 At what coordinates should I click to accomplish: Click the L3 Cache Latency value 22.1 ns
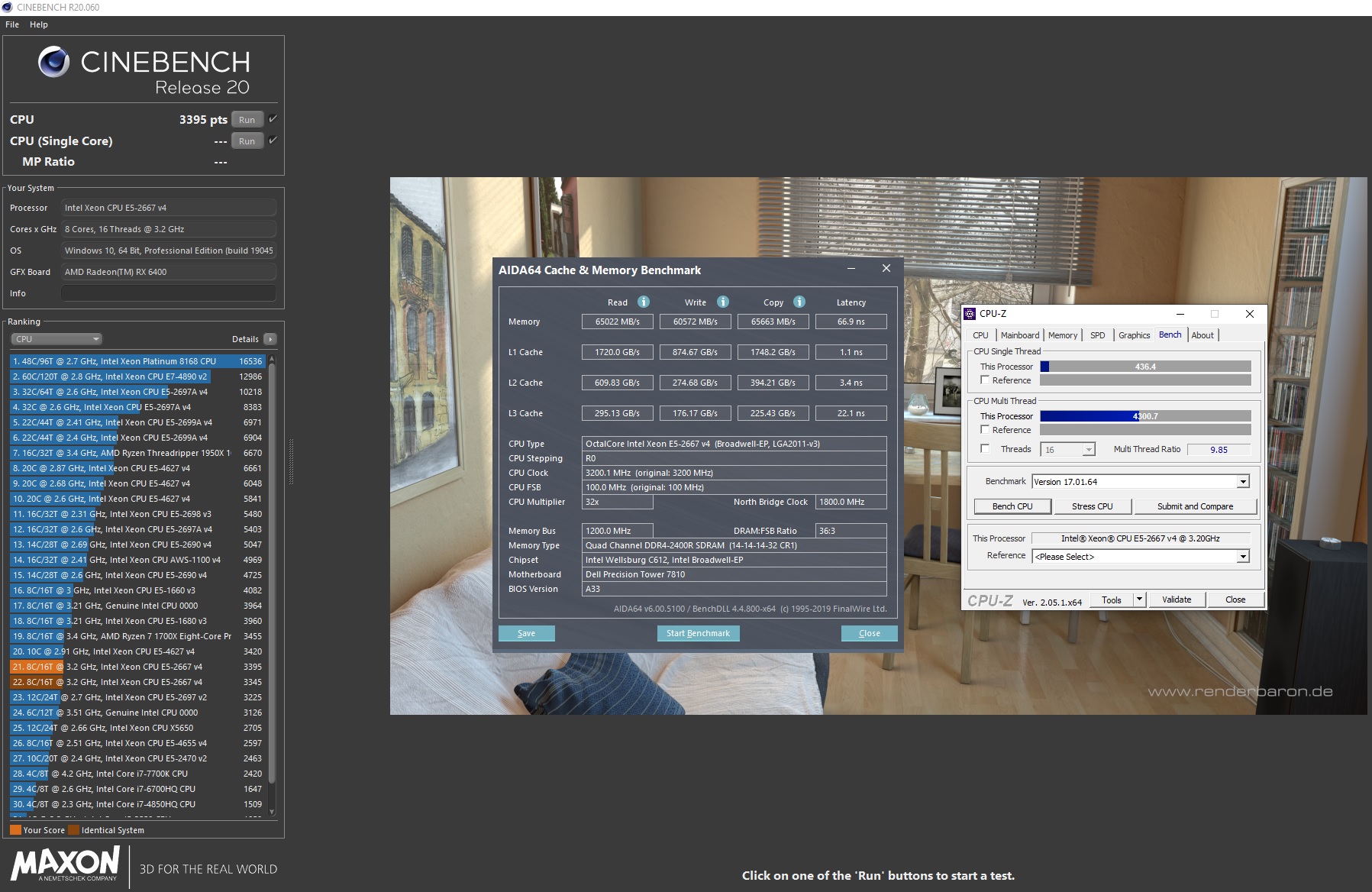pos(851,413)
